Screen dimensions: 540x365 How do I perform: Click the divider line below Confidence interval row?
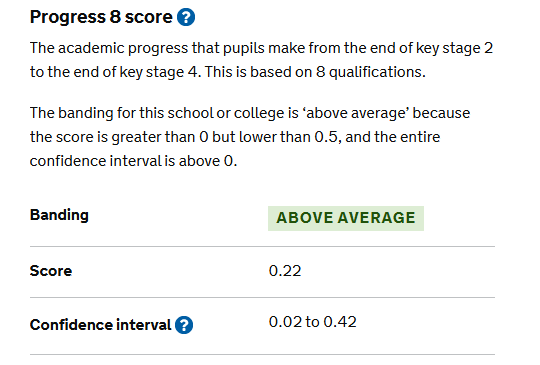tap(262, 354)
